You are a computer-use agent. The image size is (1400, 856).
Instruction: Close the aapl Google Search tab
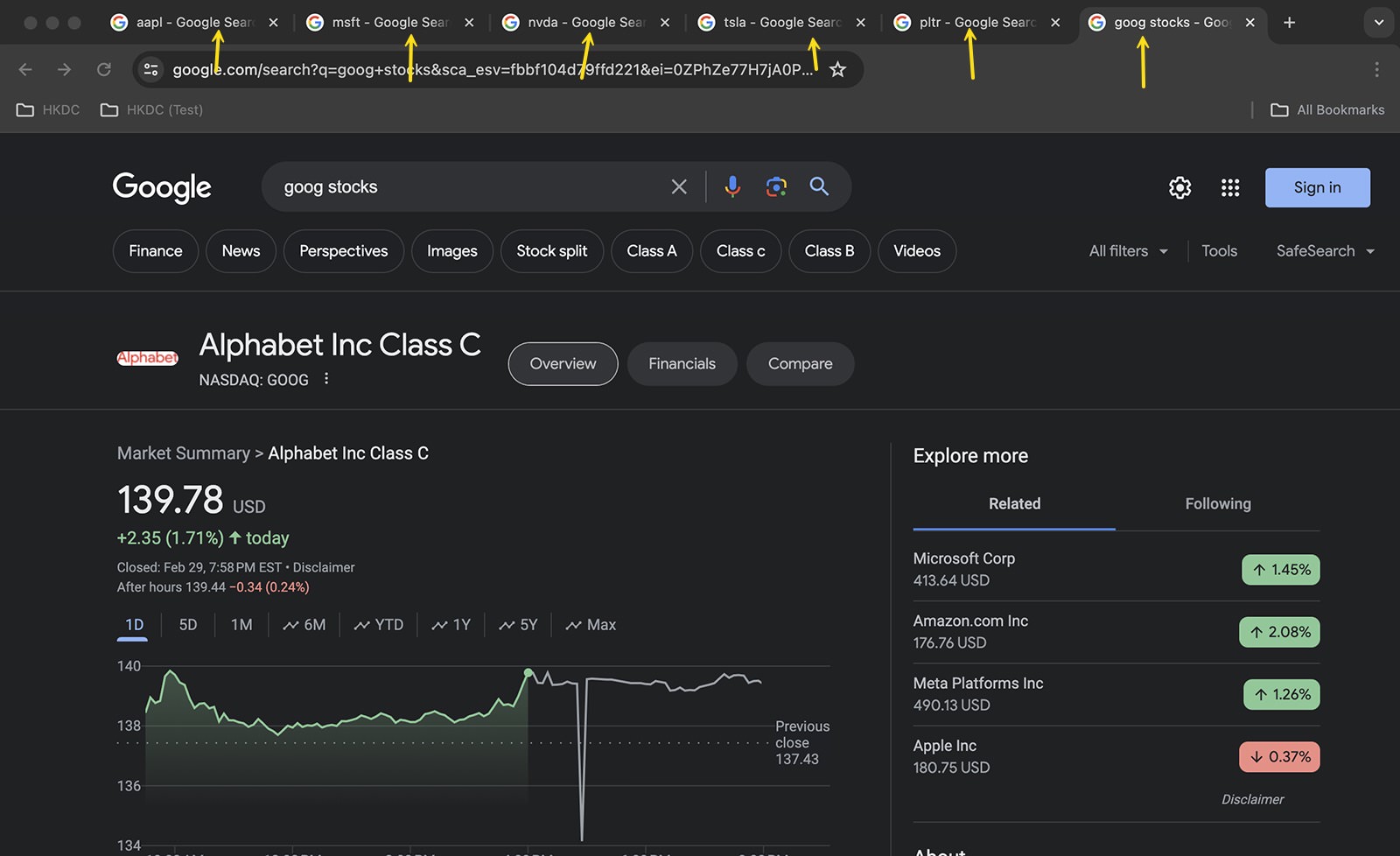(x=273, y=23)
